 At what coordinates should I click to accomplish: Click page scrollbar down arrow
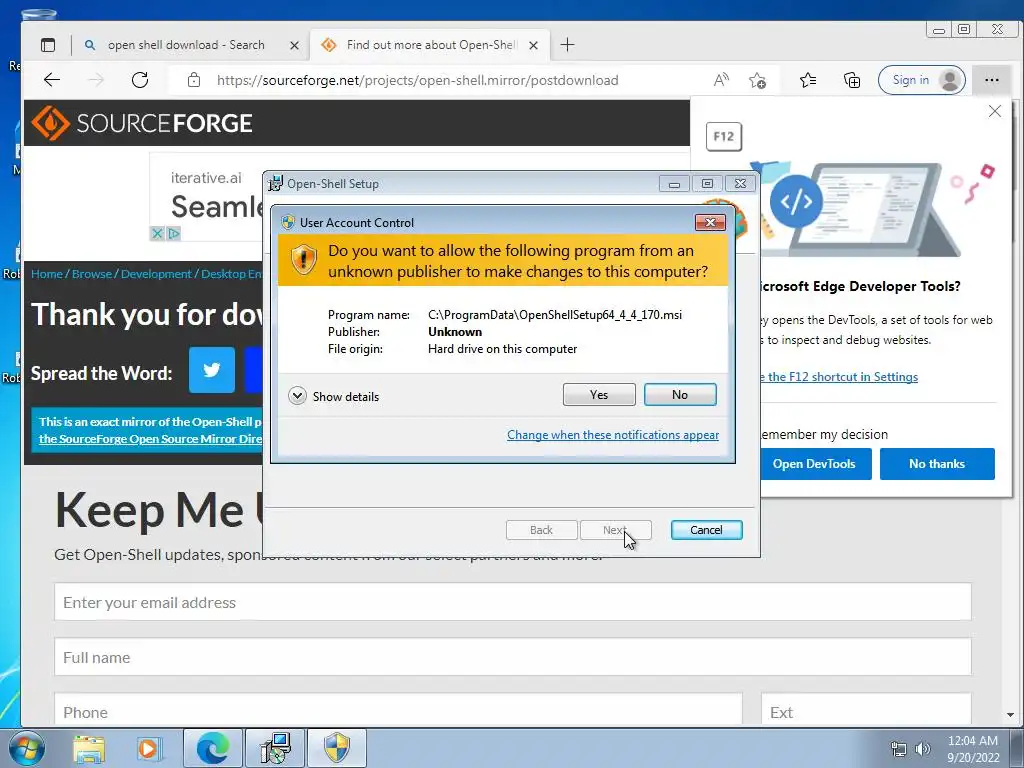pyautogui.click(x=1010, y=715)
